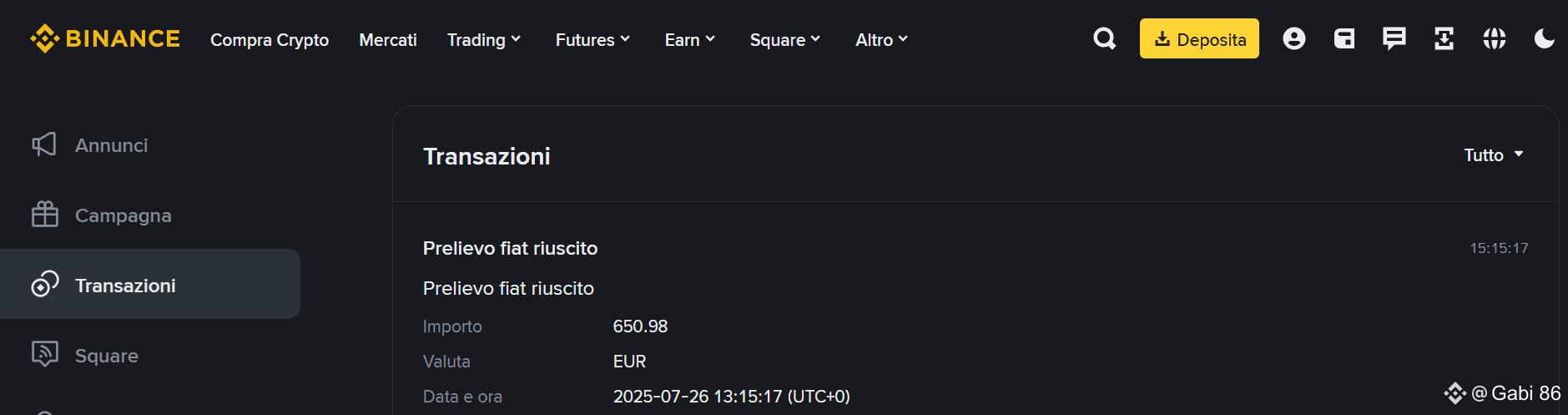The image size is (1568, 415).
Task: Select Transazioni in the sidebar
Action: [x=125, y=286]
